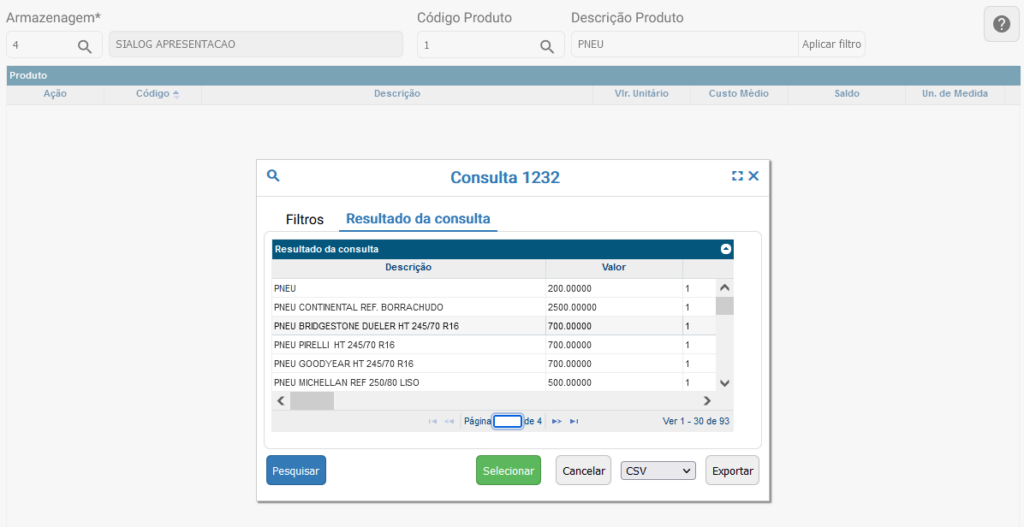Click the Exportar button
Viewport: 1024px width, 527px height.
[732, 470]
